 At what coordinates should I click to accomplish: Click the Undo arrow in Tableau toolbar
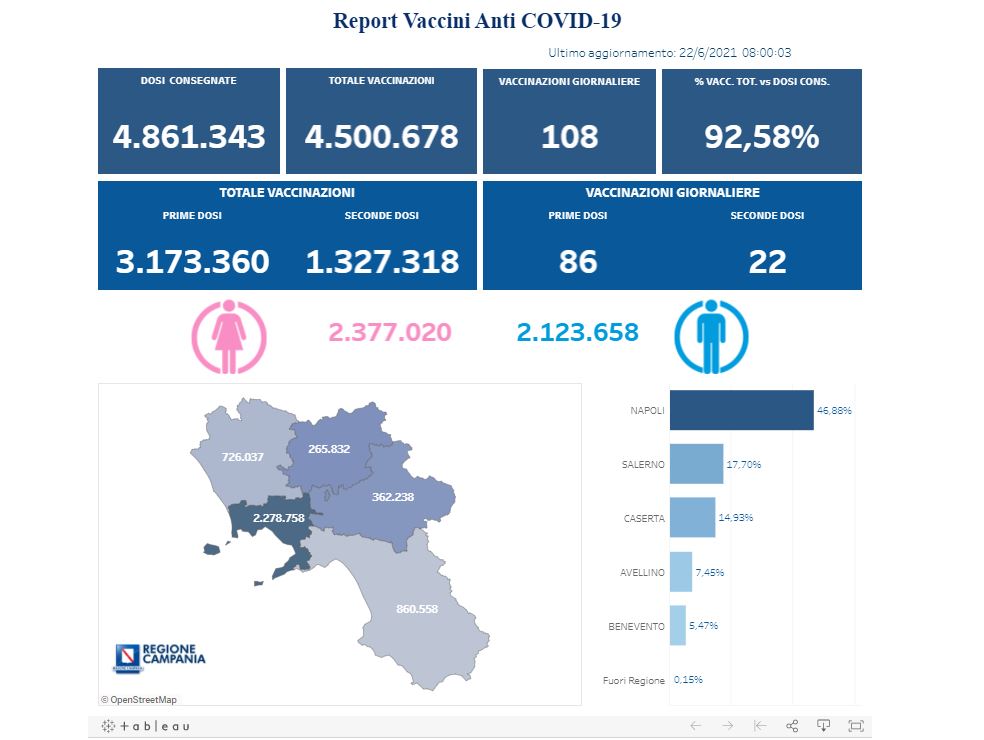coord(696,725)
